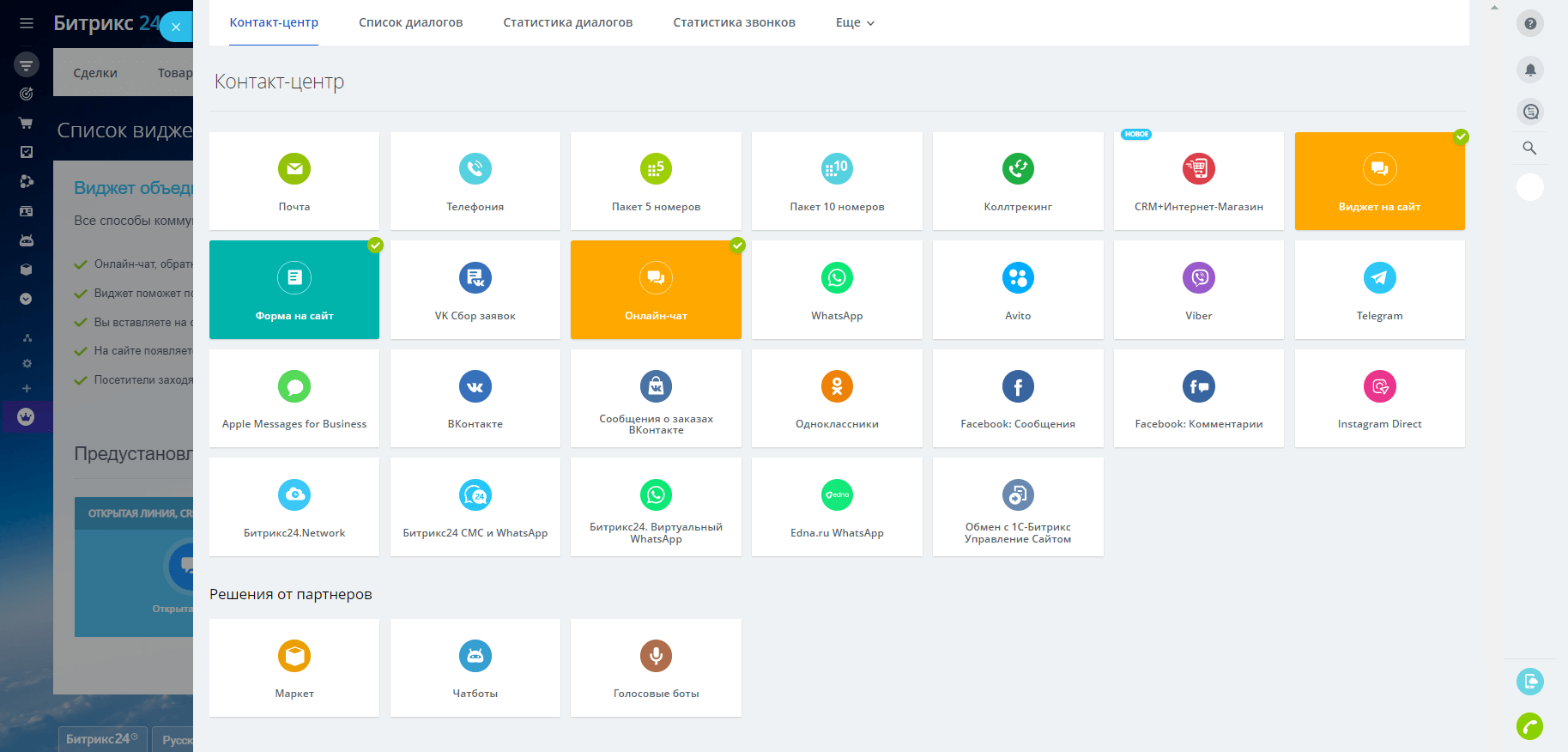Open the green phone call button
The height and width of the screenshot is (752, 1568).
[x=1529, y=726]
